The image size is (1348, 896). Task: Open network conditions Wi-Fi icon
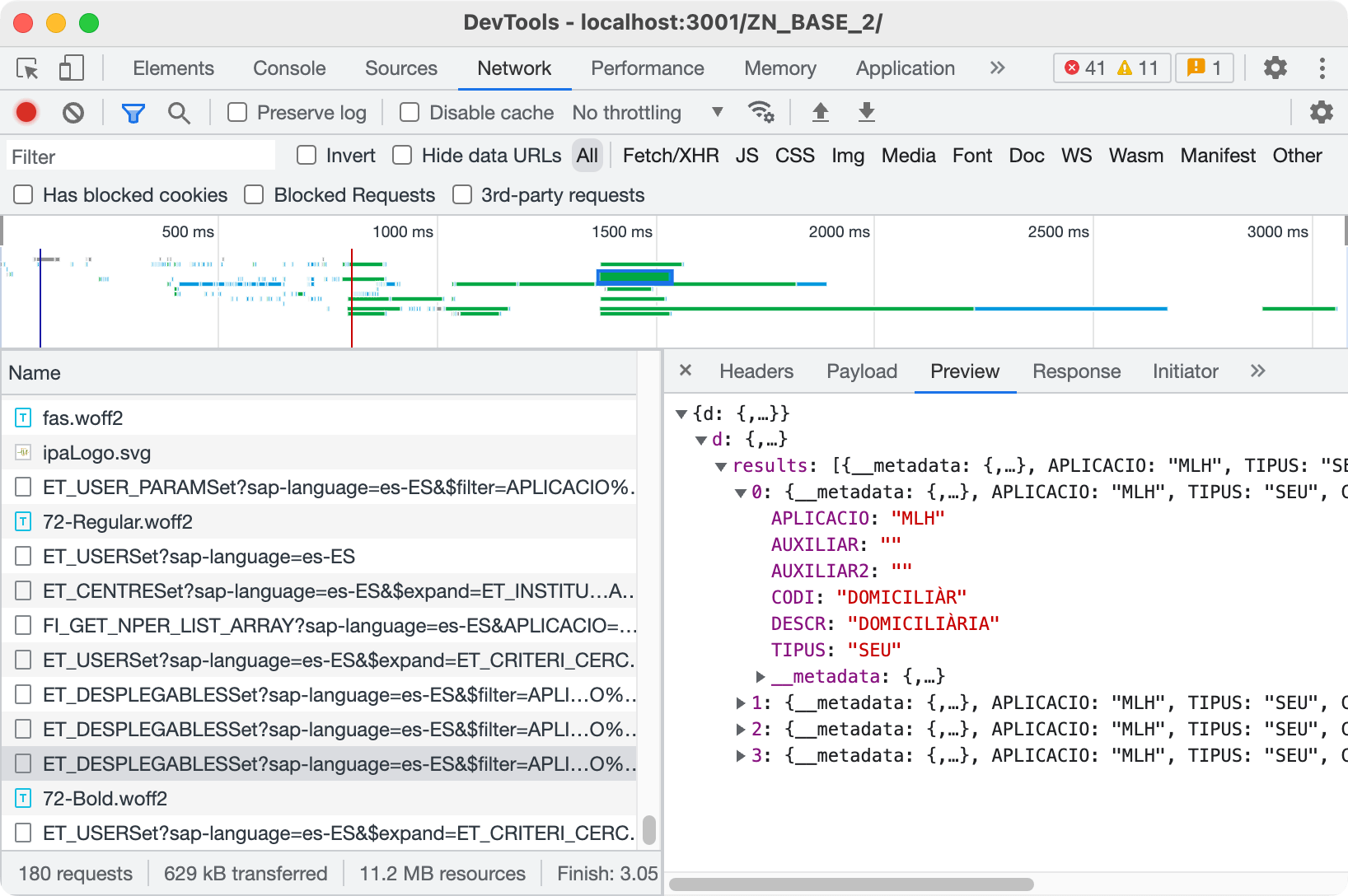[760, 113]
